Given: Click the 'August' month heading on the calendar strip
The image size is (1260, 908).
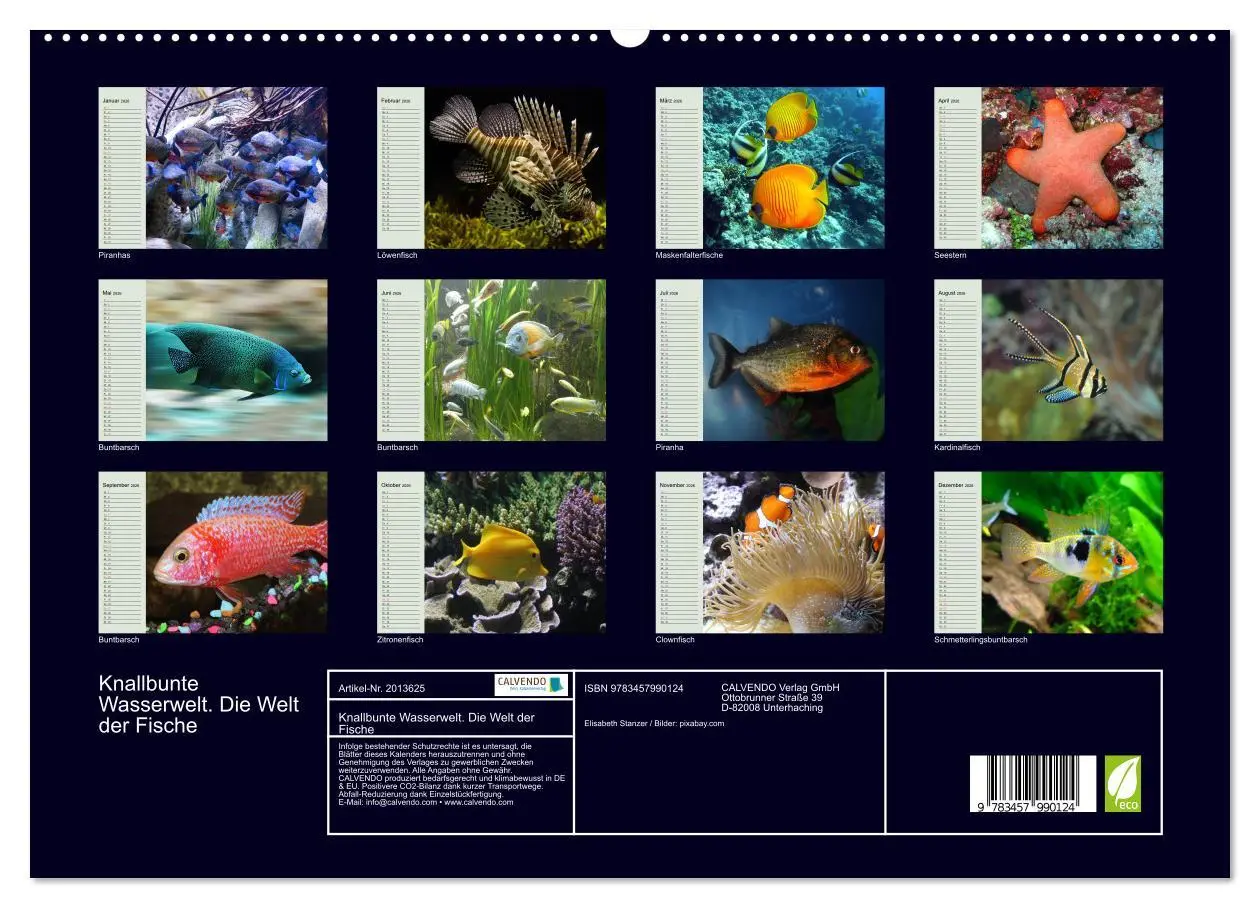Looking at the screenshot, I should (x=946, y=293).
